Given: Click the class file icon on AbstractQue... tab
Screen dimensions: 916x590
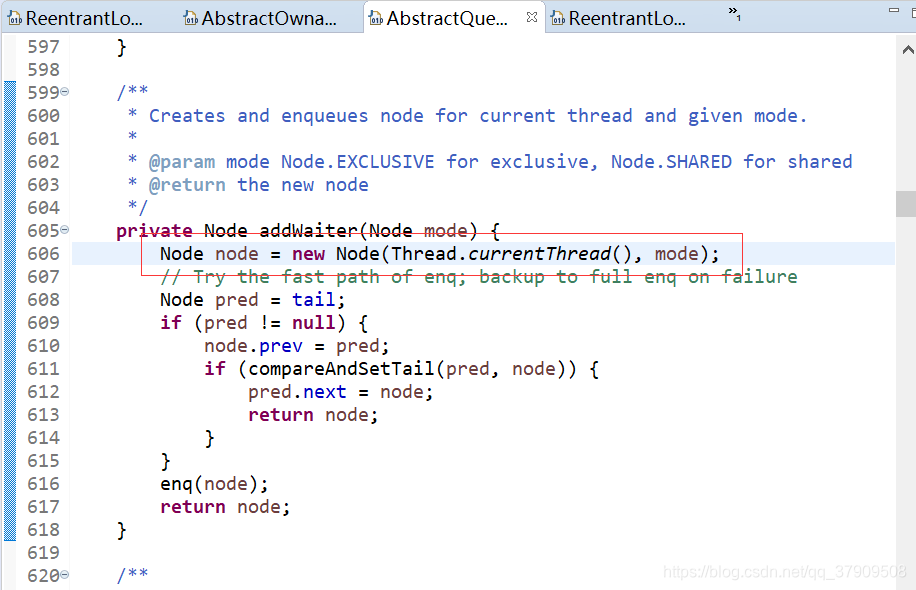Looking at the screenshot, I should (376, 19).
